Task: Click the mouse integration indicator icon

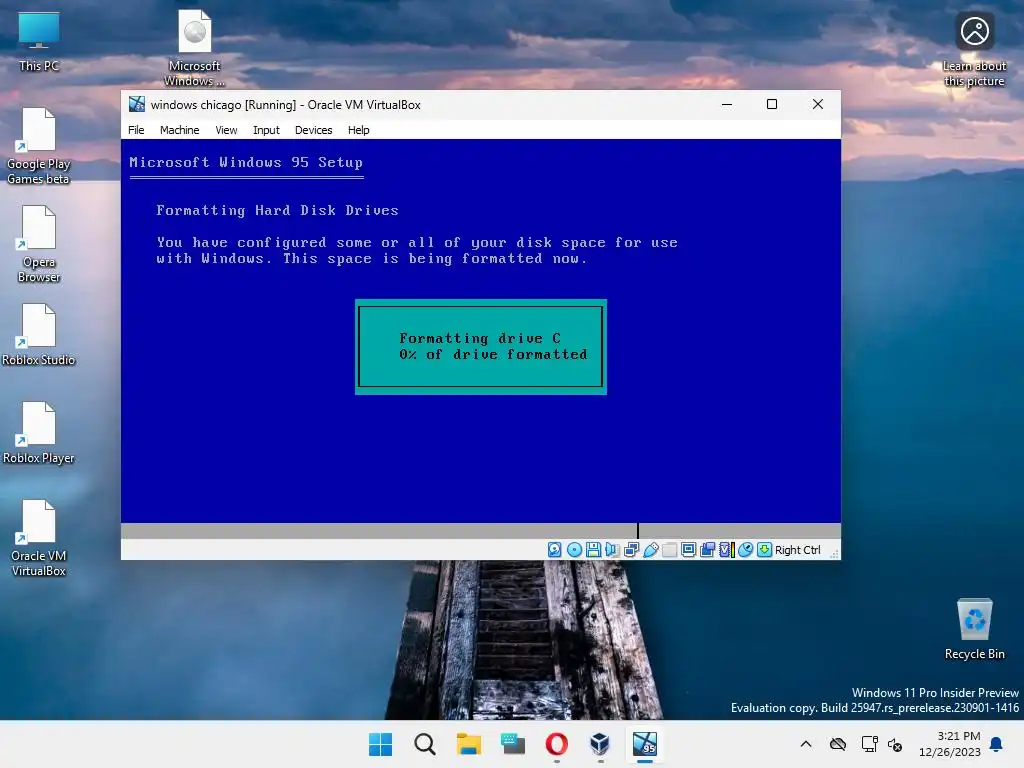Action: tap(745, 550)
